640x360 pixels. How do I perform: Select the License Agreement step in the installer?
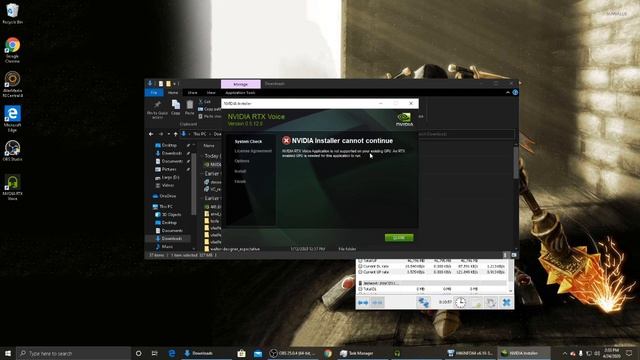253,151
